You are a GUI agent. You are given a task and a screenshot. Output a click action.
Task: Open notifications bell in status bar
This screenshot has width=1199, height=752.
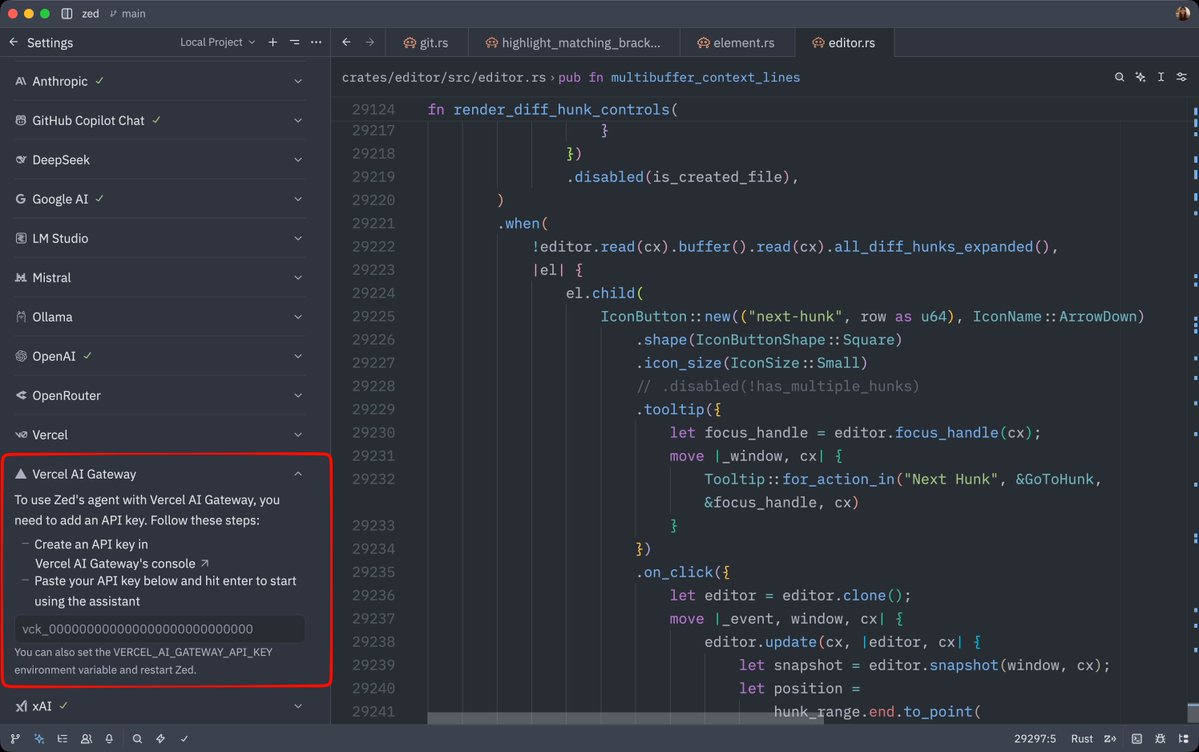pos(109,738)
